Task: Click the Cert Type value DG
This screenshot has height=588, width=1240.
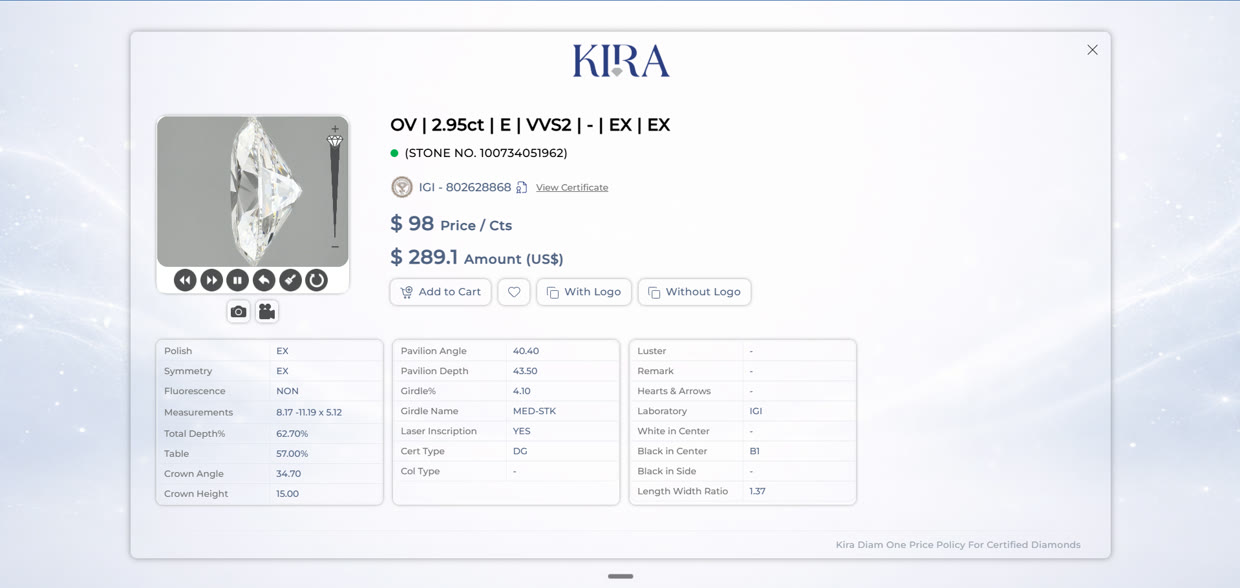Action: pos(520,451)
